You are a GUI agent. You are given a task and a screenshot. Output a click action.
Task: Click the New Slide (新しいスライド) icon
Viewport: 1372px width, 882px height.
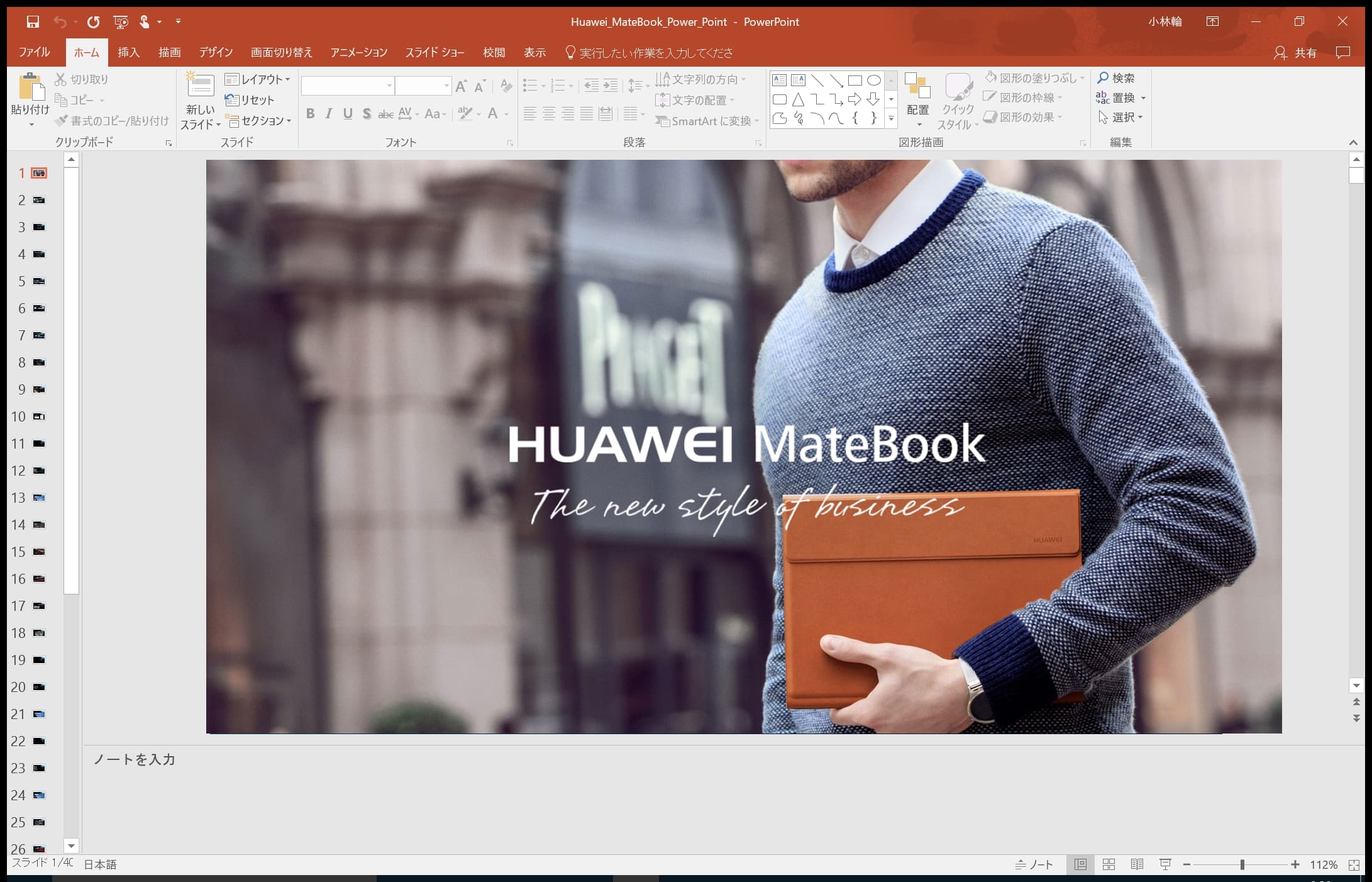pos(200,86)
